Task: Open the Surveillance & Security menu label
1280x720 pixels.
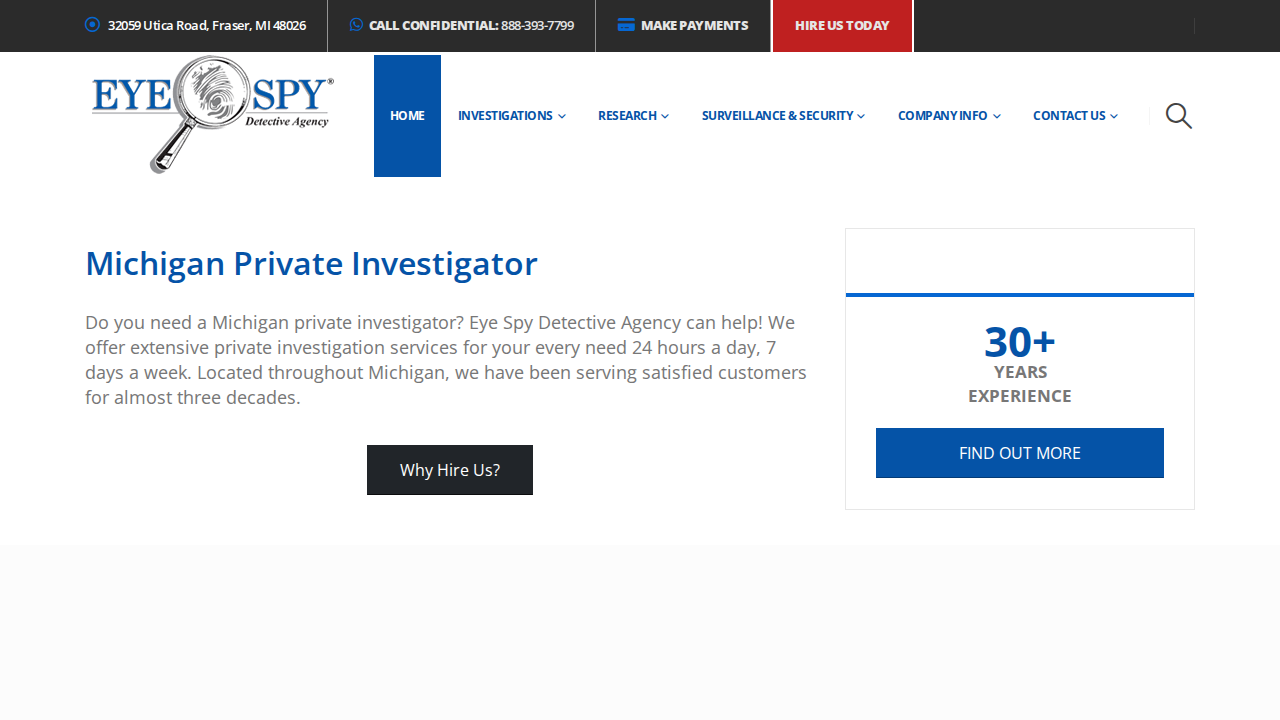Action: 777,116
